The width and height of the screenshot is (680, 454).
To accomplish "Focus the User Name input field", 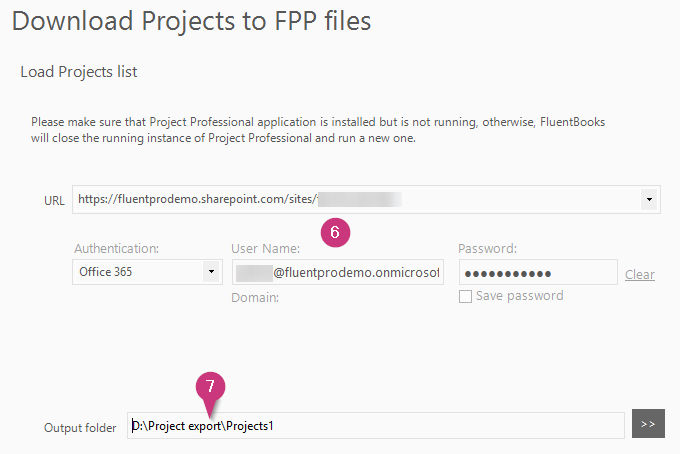I will click(337, 272).
